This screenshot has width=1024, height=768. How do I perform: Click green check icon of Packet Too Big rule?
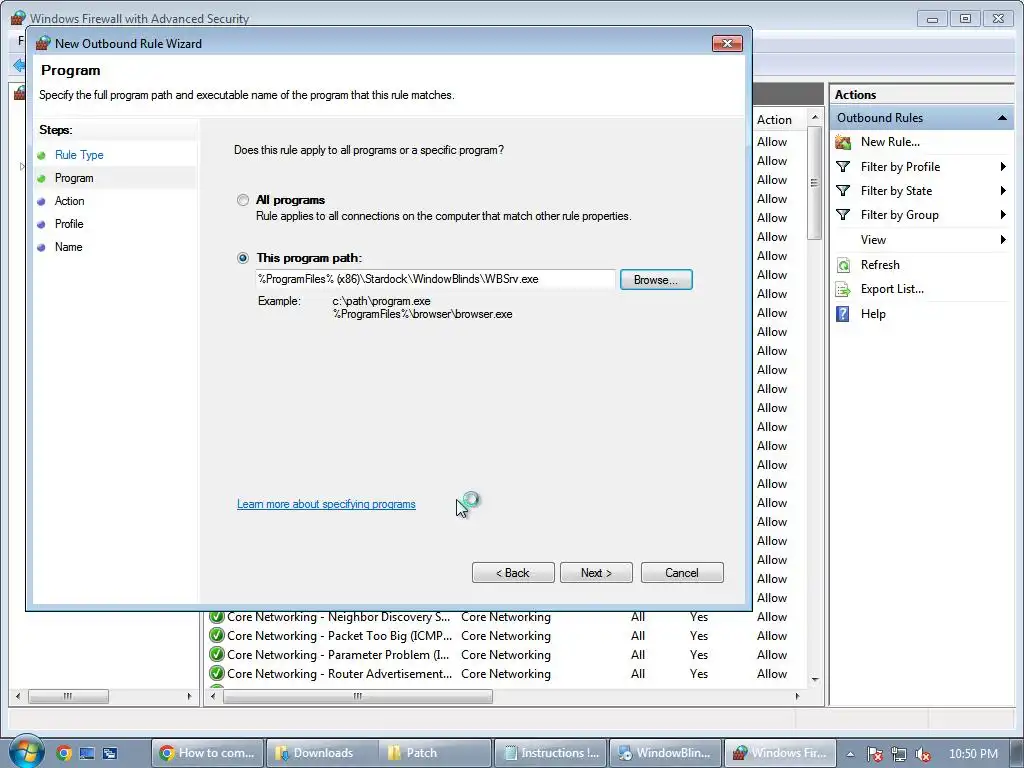pos(217,635)
